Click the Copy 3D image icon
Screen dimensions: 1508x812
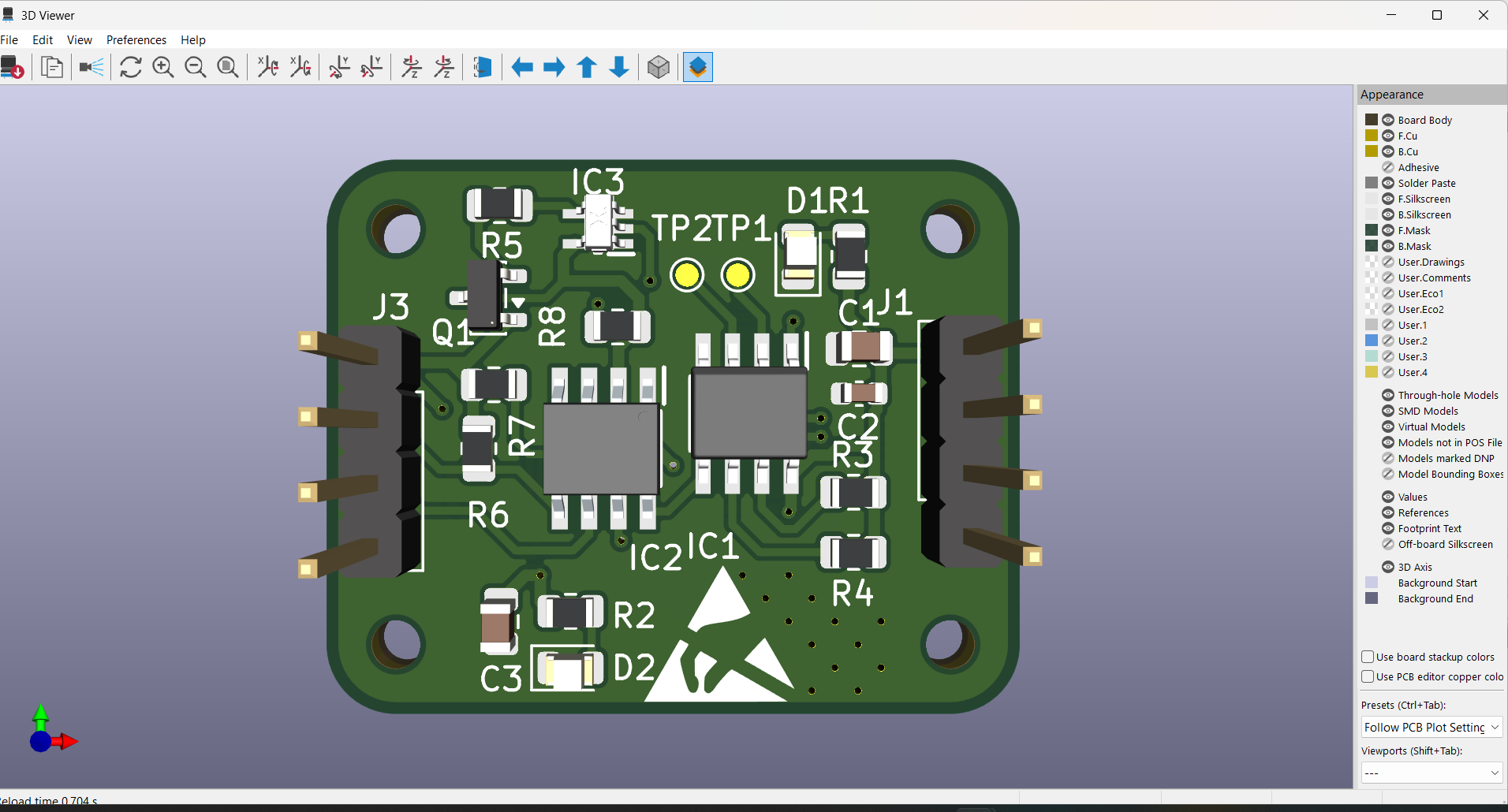52,67
